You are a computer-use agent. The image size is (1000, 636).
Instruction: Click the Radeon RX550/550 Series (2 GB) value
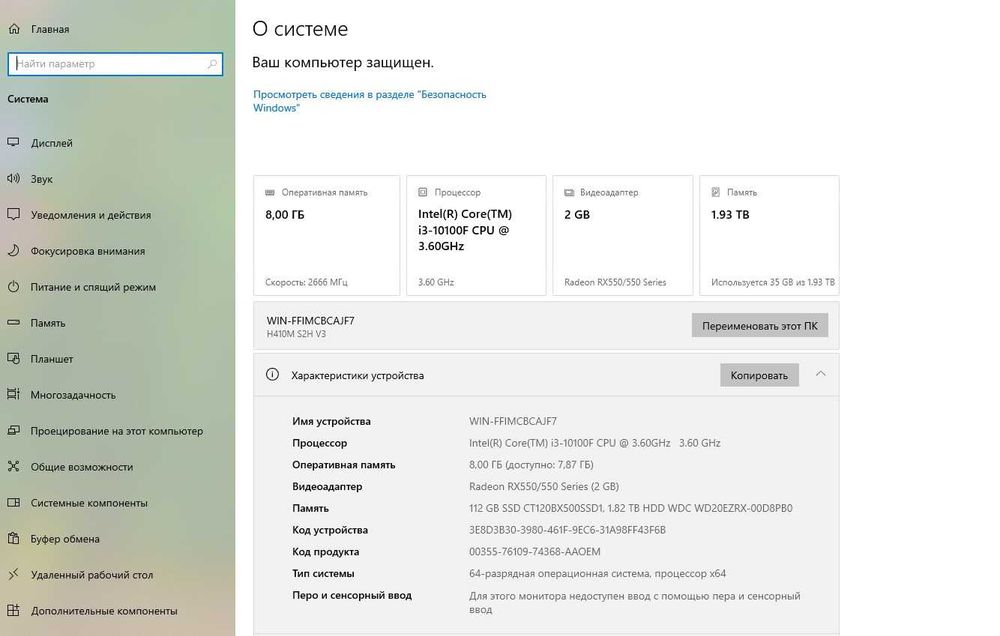click(x=544, y=486)
